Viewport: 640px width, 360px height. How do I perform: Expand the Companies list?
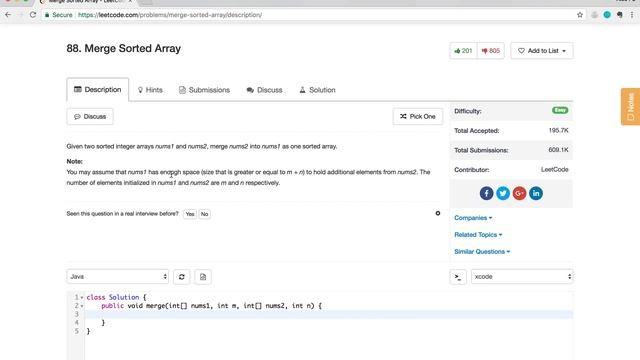pos(473,218)
